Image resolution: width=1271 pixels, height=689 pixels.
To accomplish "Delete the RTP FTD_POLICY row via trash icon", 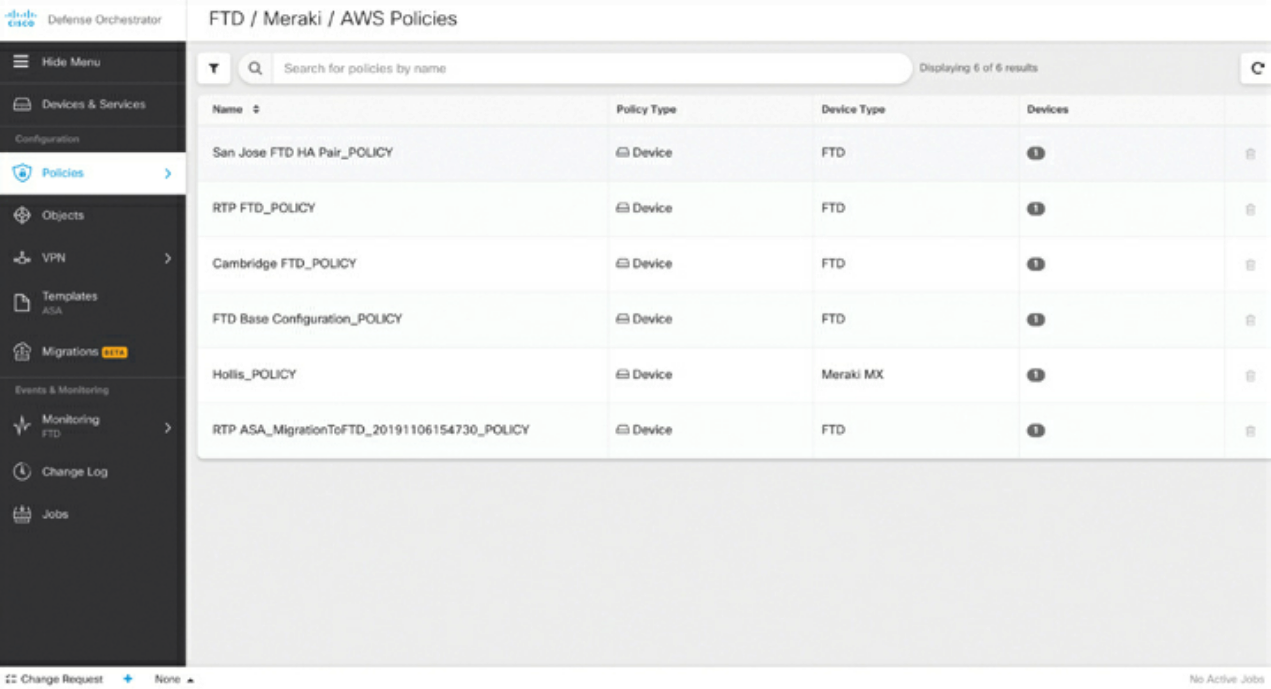I will 1250,209.
